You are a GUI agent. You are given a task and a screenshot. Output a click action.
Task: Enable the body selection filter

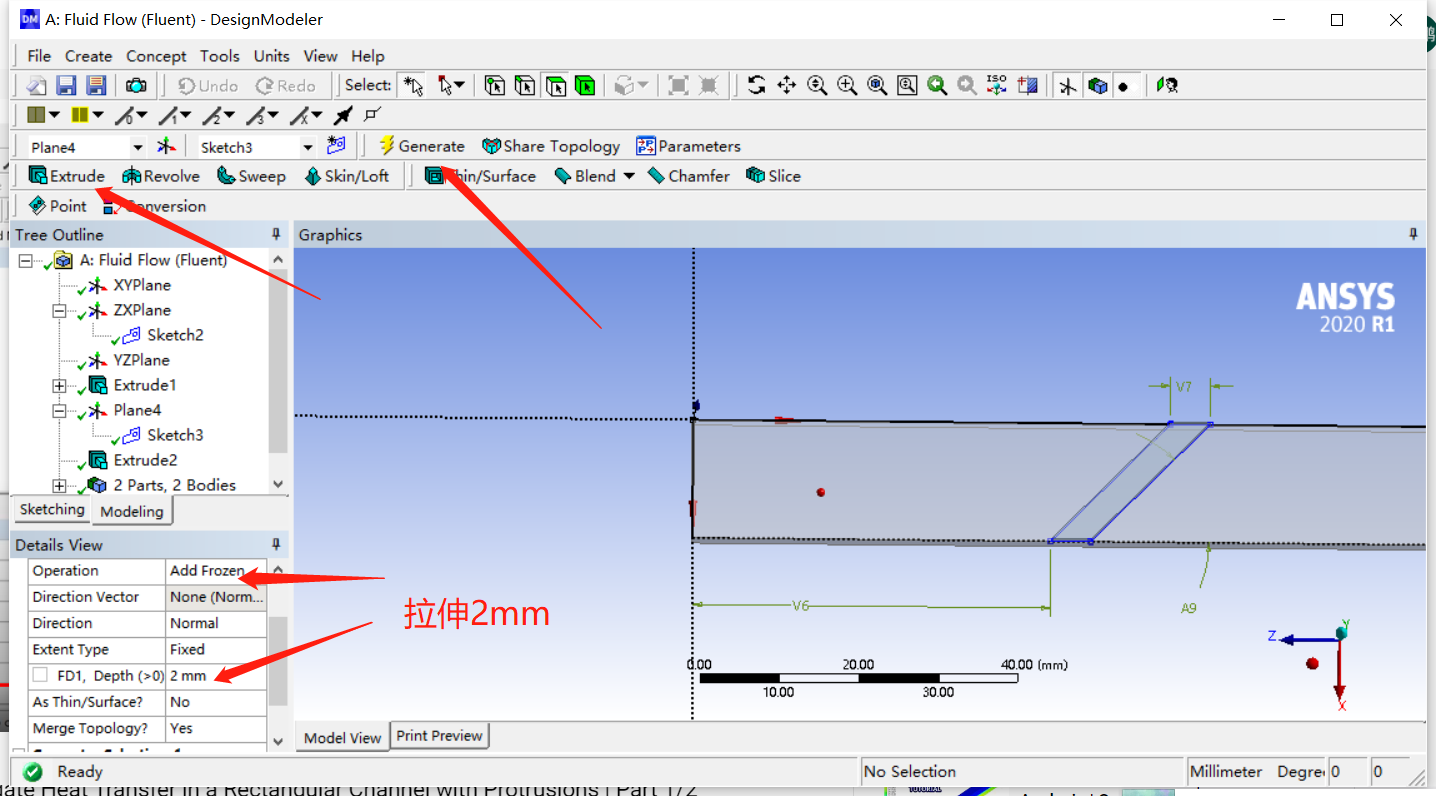585,86
